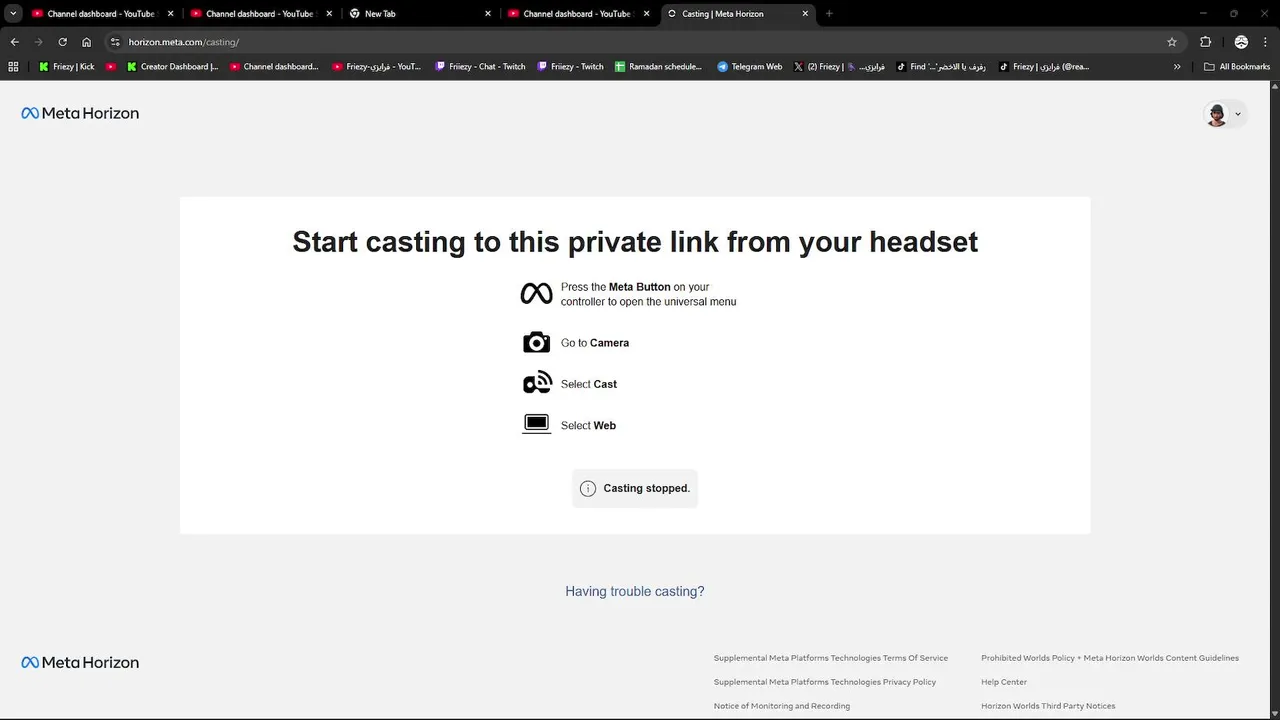The height and width of the screenshot is (720, 1280).
Task: Click the Start casting to this private link heading
Action: click(x=635, y=242)
